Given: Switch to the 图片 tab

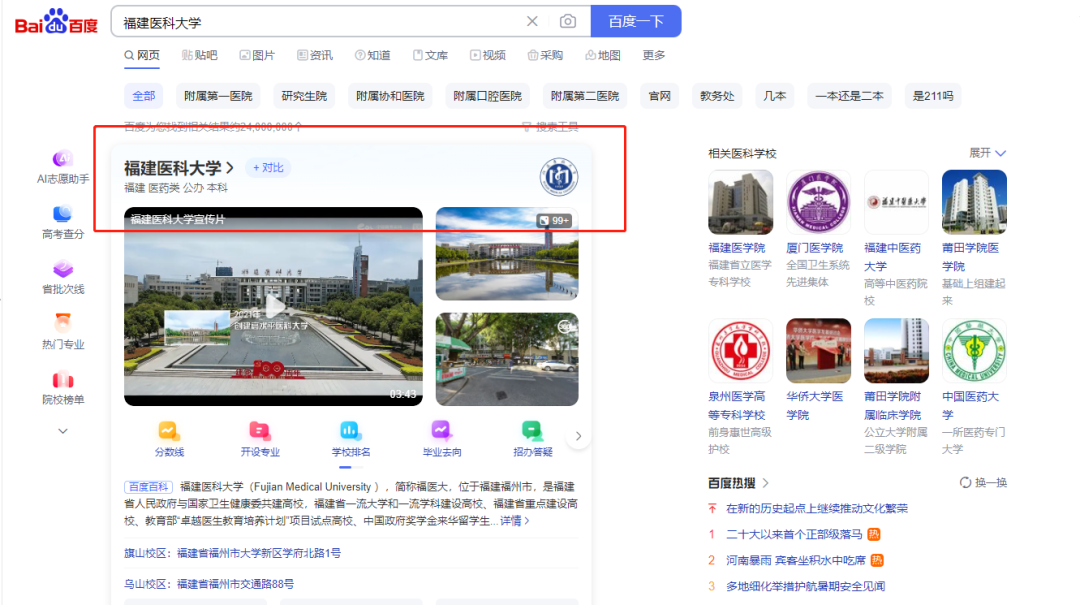Looking at the screenshot, I should [258, 55].
